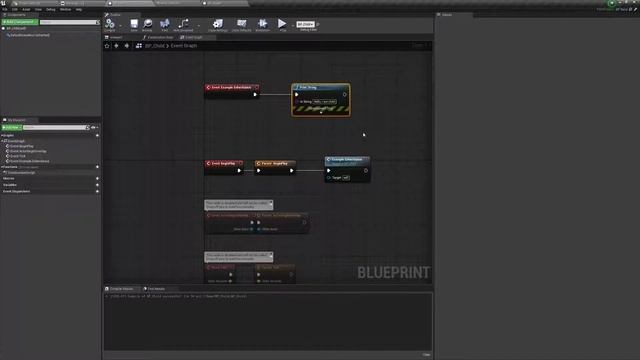Open the Hide Unrelated options dropdown arrow

click(199, 26)
